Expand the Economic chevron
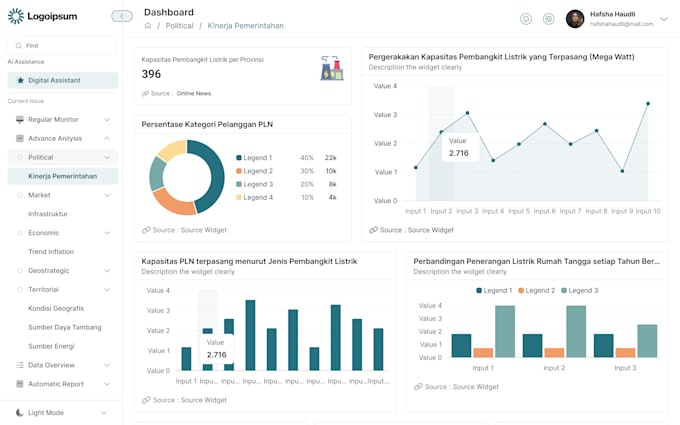Screen dimensions: 680x425 pyautogui.click(x=107, y=233)
